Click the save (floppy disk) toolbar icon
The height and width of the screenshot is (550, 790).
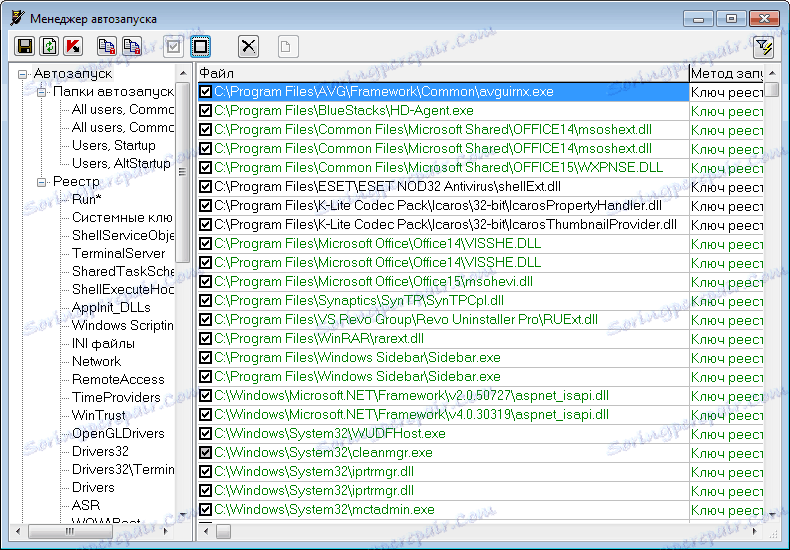click(x=24, y=46)
